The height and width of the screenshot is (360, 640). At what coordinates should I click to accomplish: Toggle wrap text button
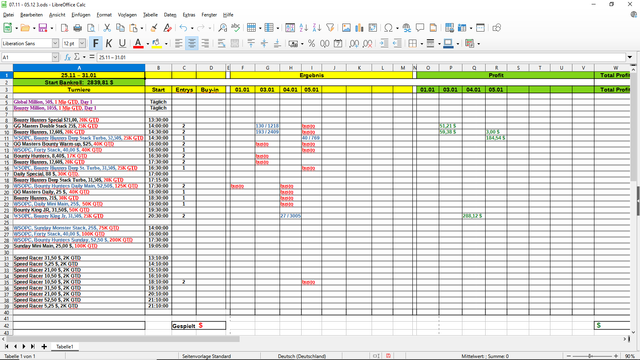tap(221, 43)
